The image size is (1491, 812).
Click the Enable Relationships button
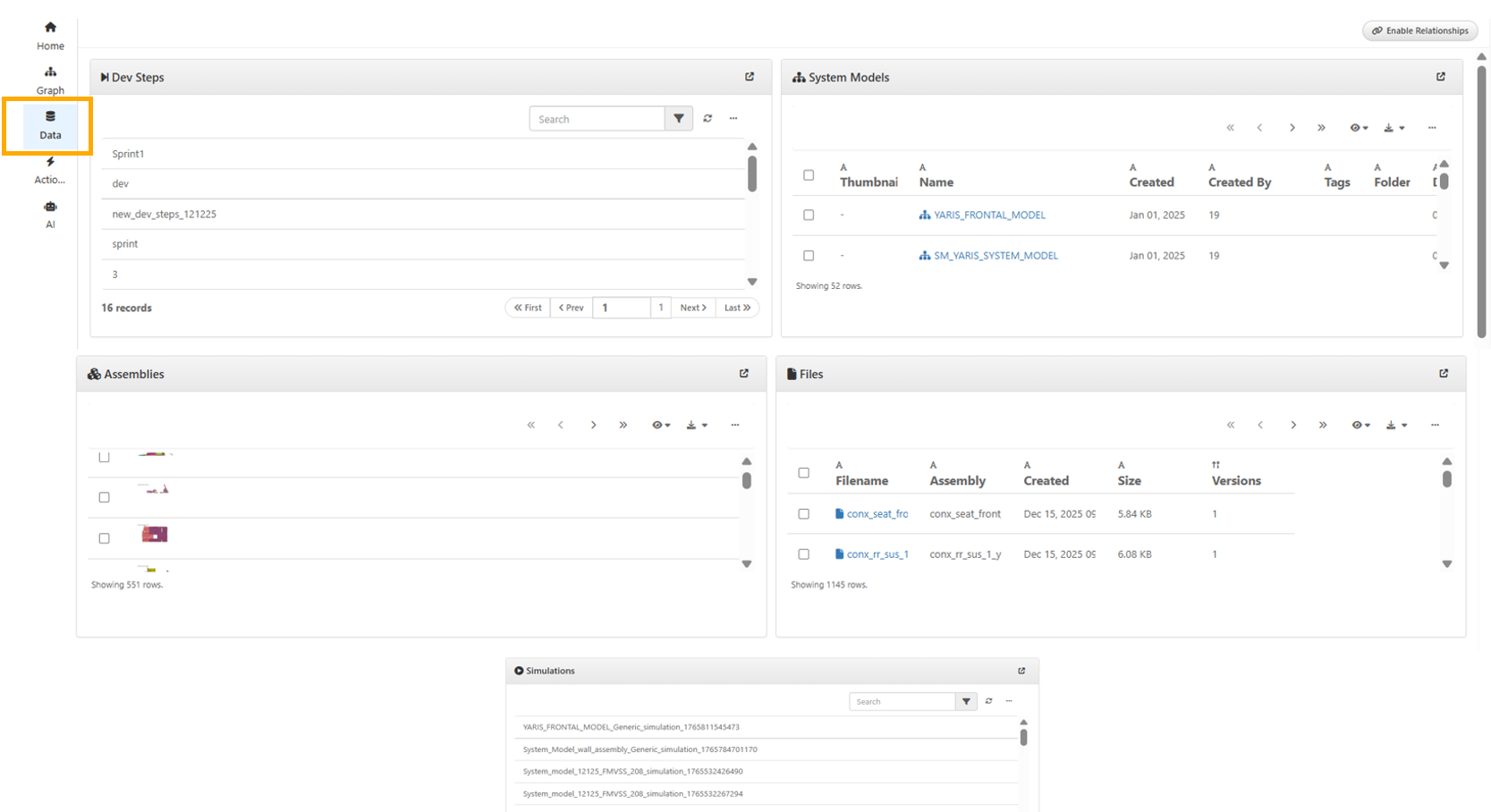pos(1419,31)
